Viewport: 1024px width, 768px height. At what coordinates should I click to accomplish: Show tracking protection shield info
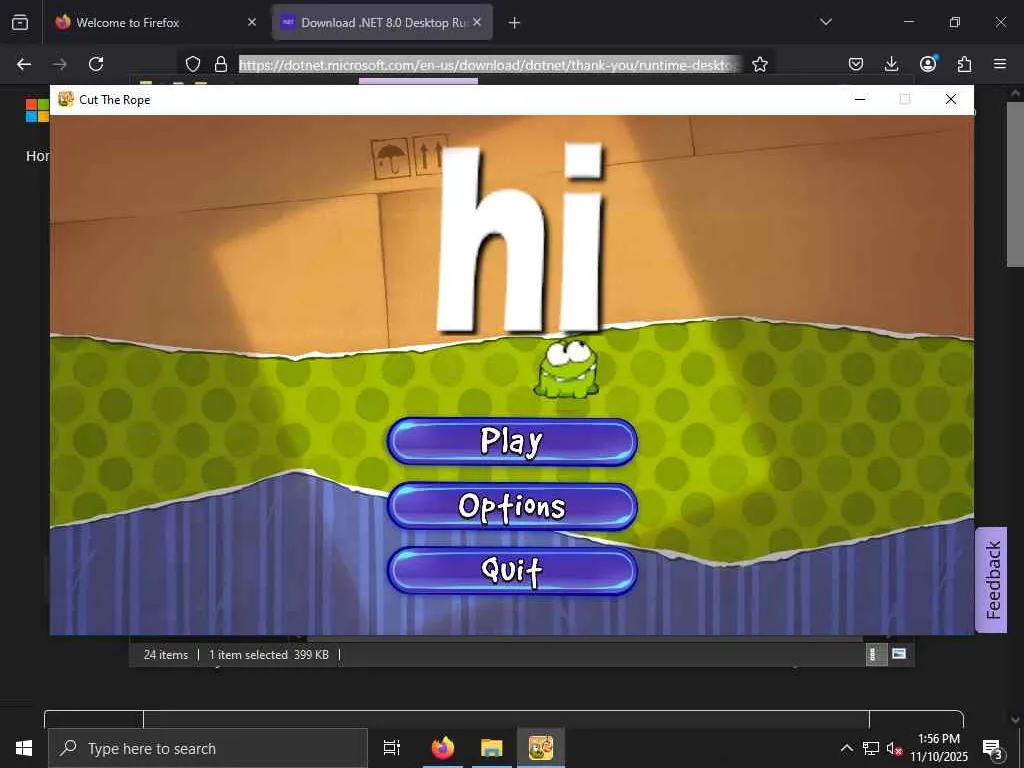click(193, 64)
